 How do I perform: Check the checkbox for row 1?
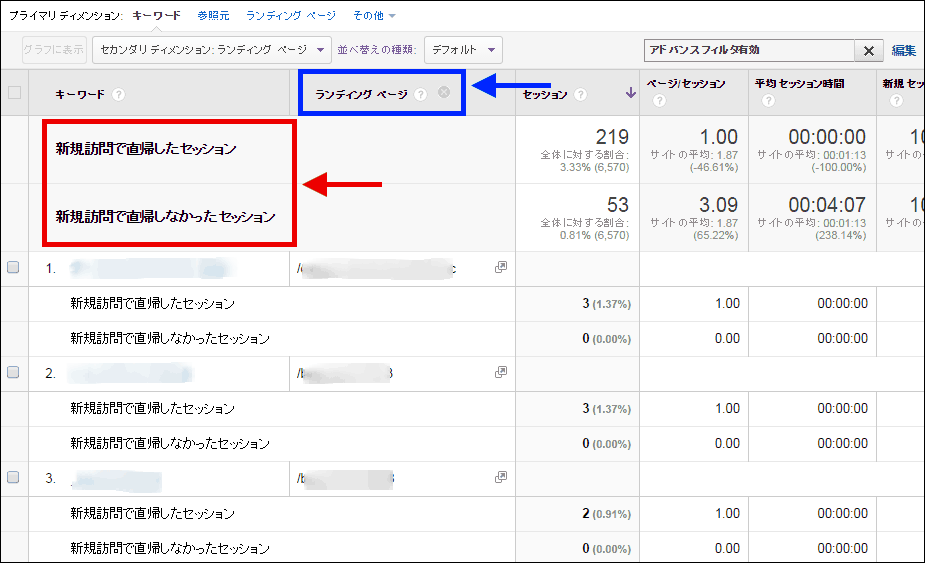coord(14,268)
